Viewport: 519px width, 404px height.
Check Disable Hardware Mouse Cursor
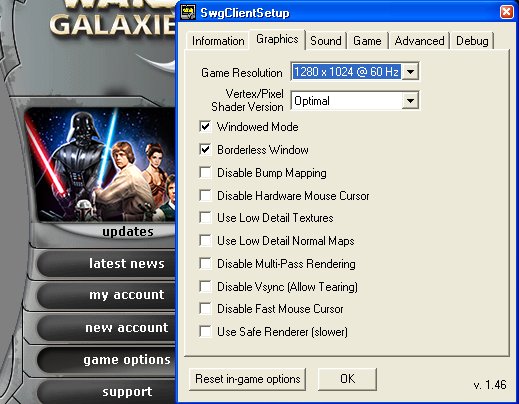click(205, 195)
